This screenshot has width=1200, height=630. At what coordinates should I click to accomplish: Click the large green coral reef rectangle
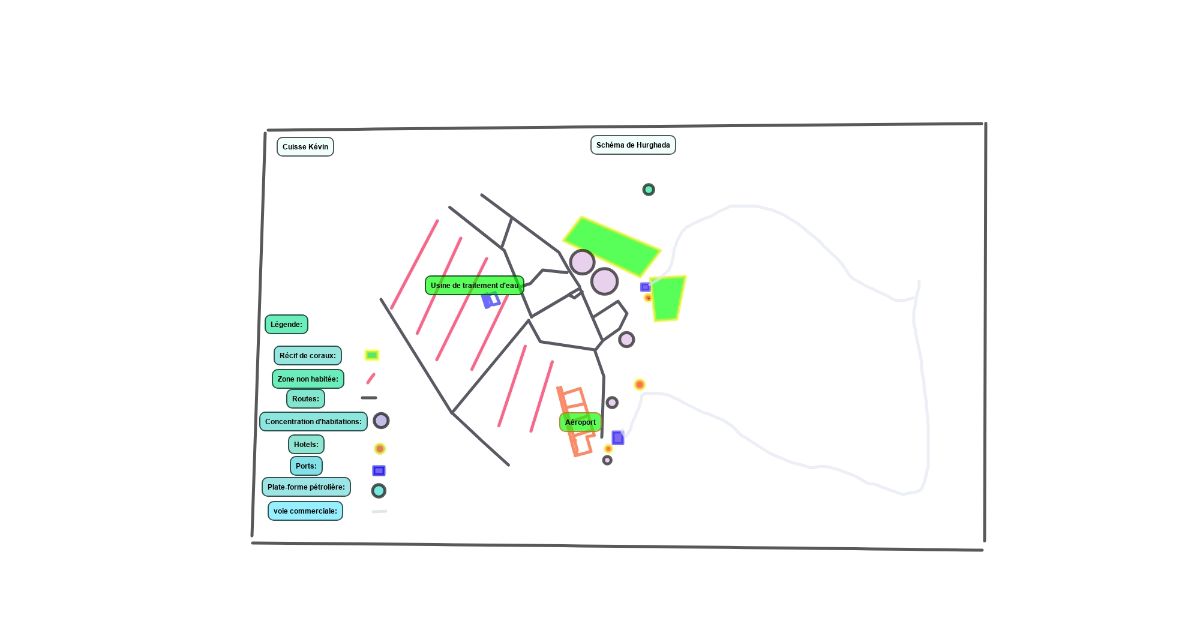coord(611,246)
